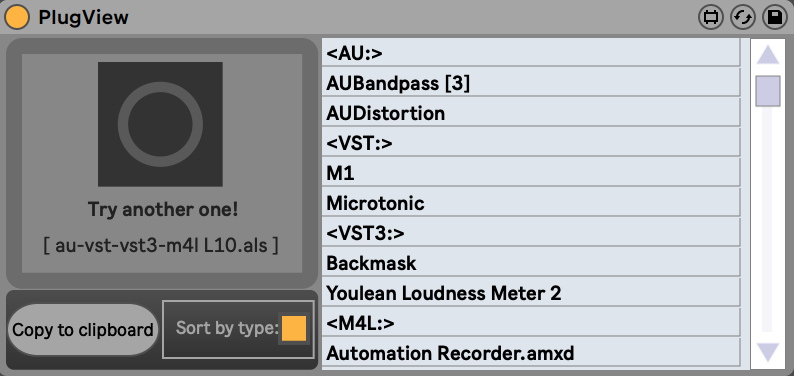Select the <AU:> header row
794x376 pixels.
(x=531, y=52)
